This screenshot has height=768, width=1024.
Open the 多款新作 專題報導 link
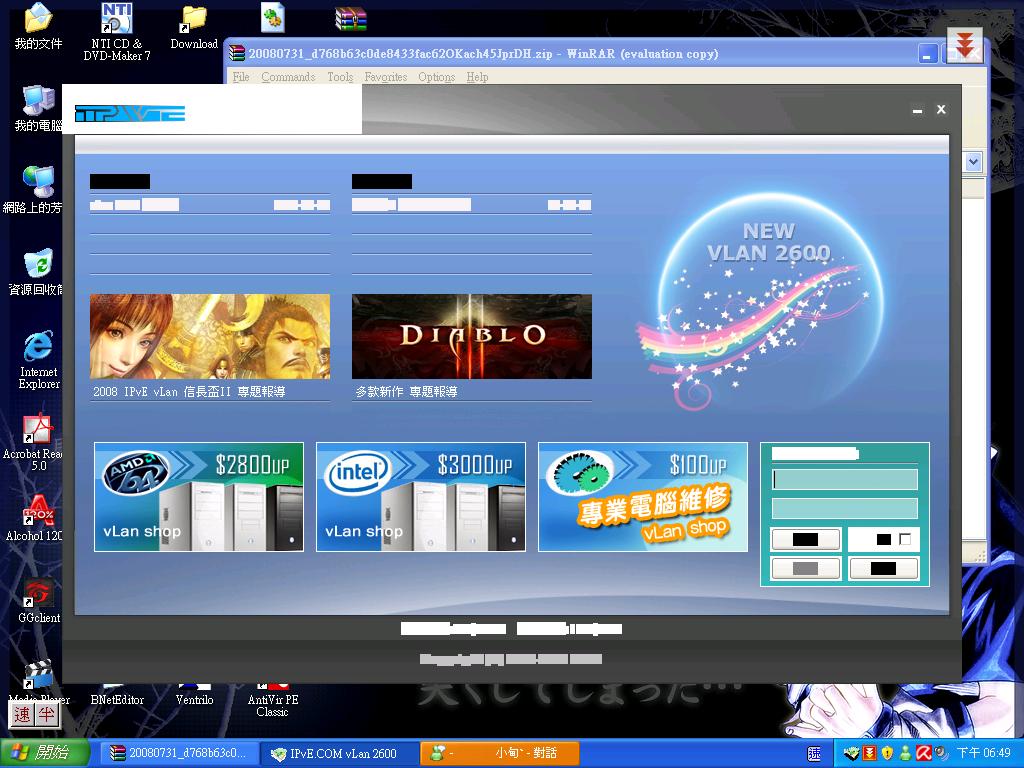[x=406, y=392]
